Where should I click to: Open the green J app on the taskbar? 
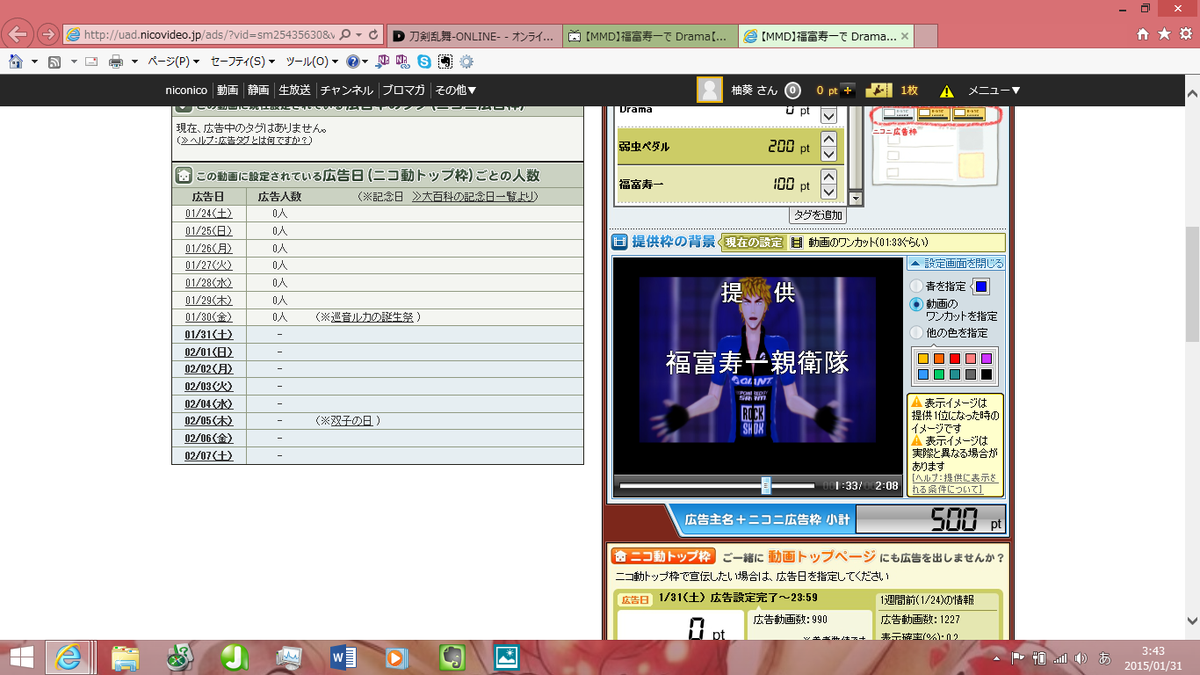pyautogui.click(x=235, y=657)
